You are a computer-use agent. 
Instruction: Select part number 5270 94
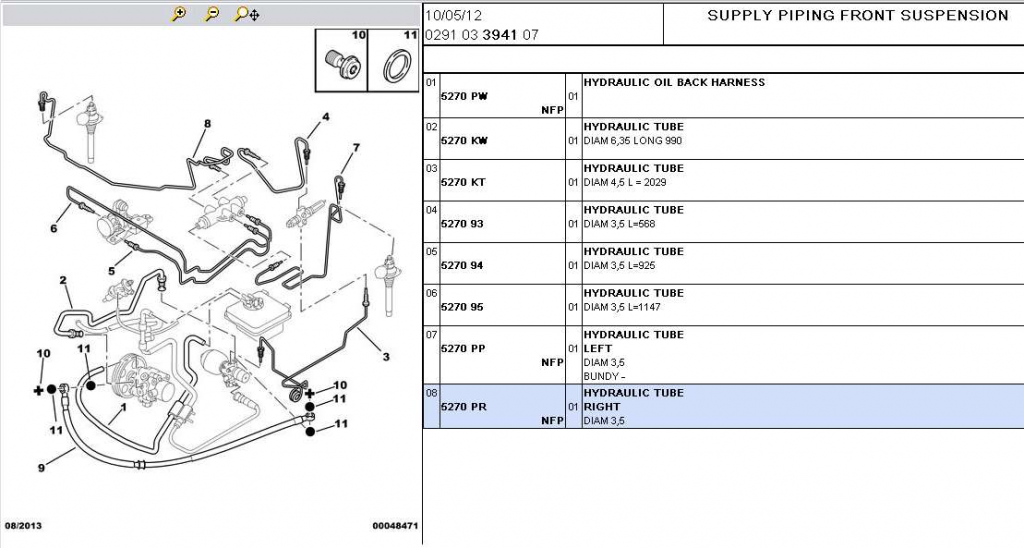click(x=462, y=265)
